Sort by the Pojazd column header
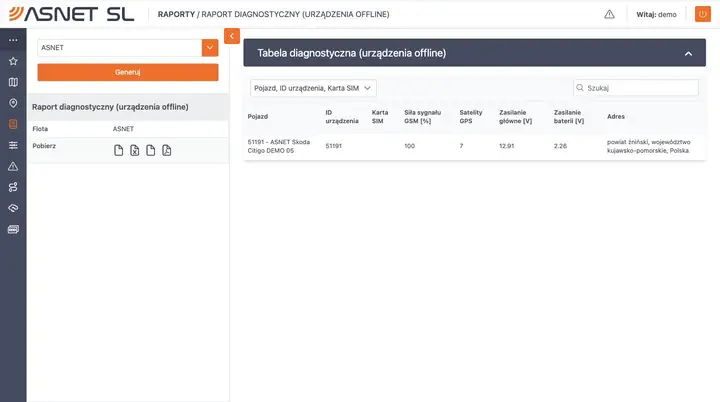Screen dimensions: 720x402 tap(258, 117)
